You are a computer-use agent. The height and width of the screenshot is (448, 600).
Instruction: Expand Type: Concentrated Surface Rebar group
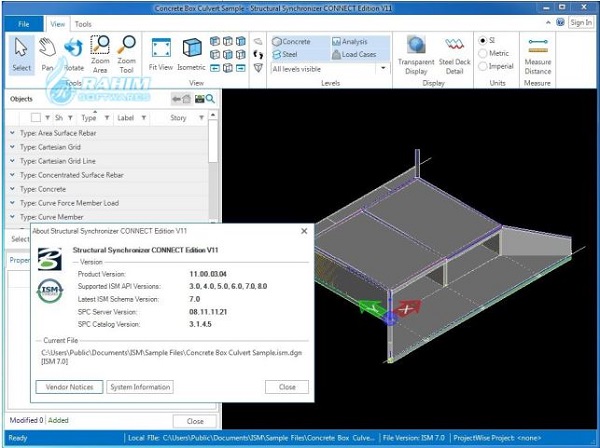(x=12, y=175)
